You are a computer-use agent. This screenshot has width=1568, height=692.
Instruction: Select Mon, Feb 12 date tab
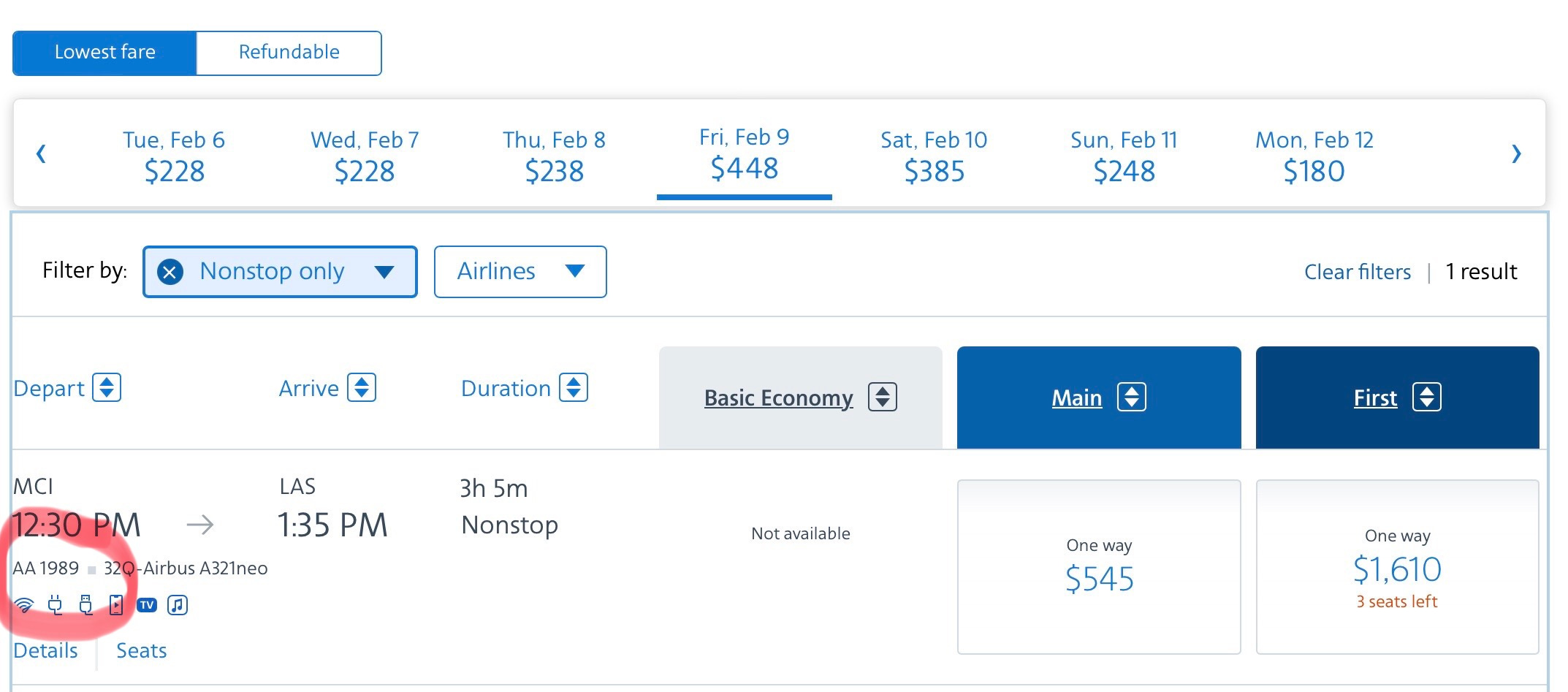point(1314,155)
